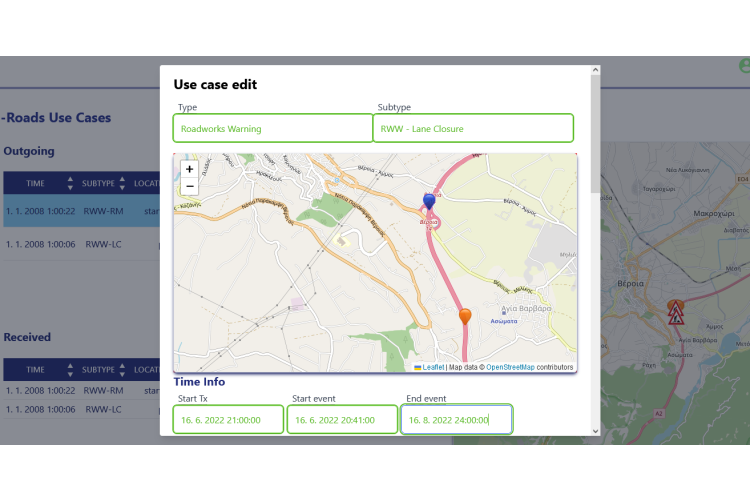Open the OpenStreetMap attribution link

(x=510, y=367)
